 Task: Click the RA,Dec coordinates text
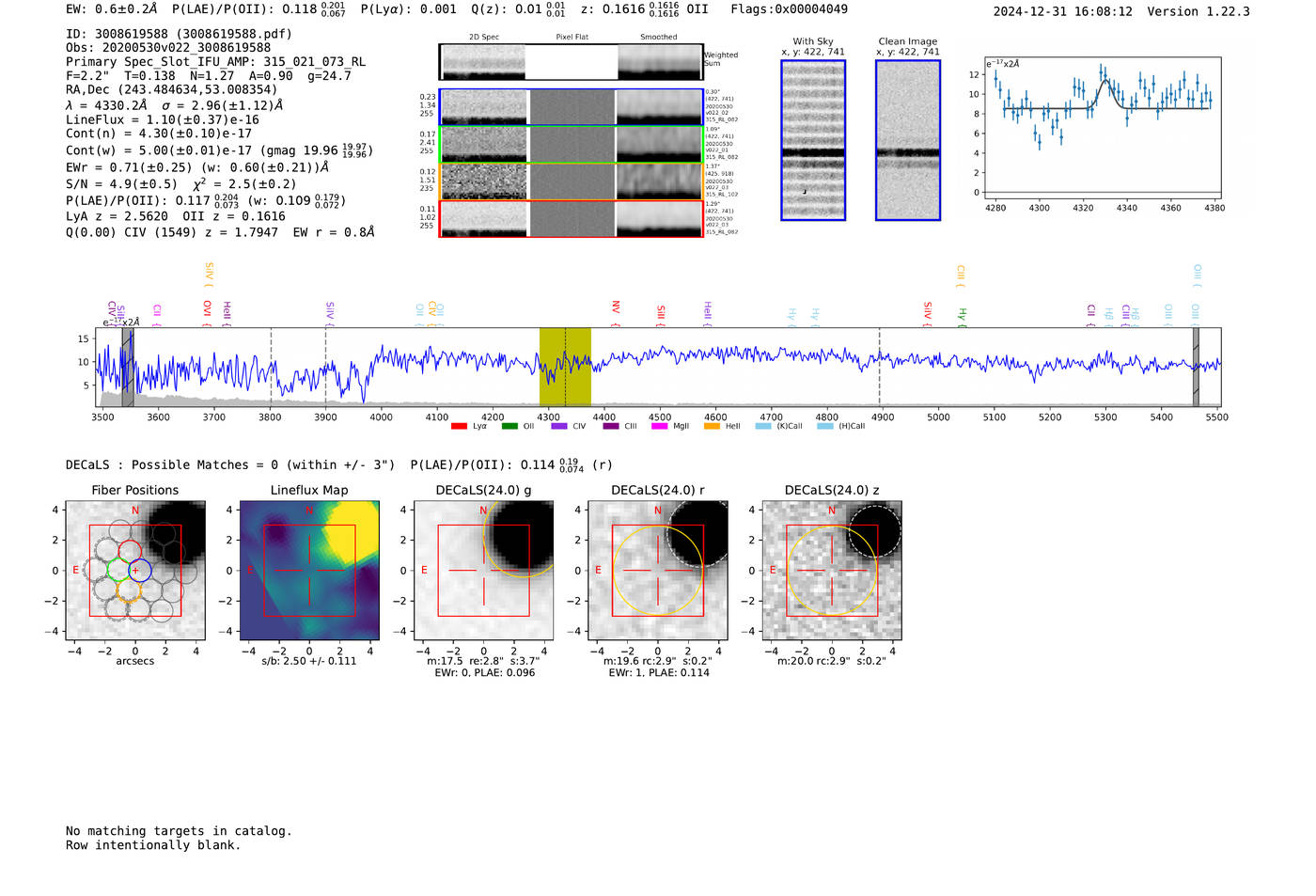(x=172, y=90)
